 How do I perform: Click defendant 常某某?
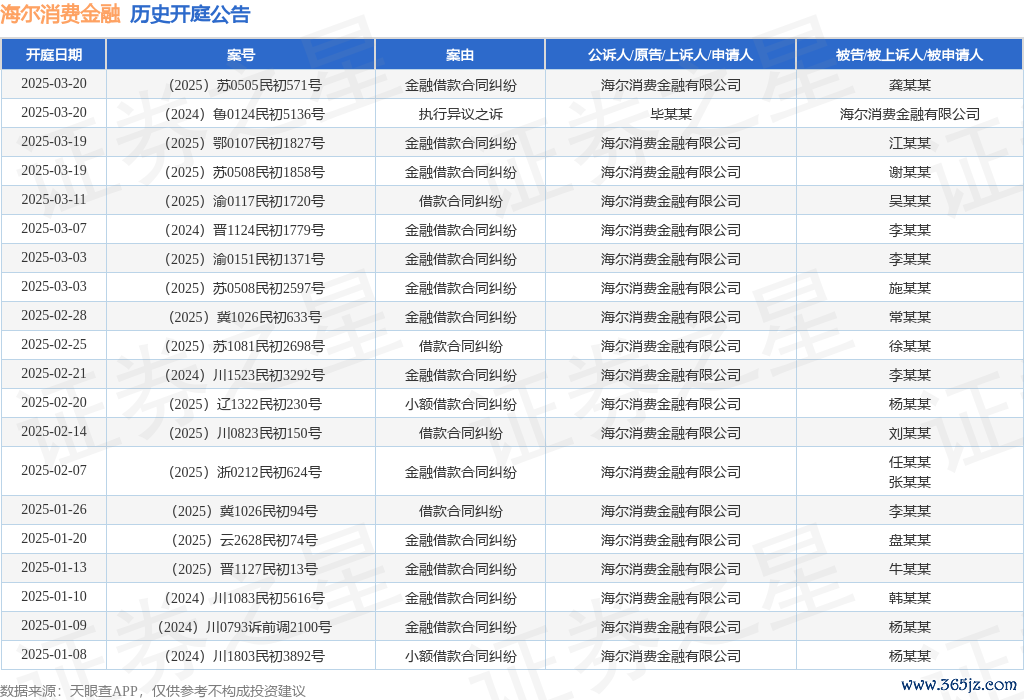point(910,317)
